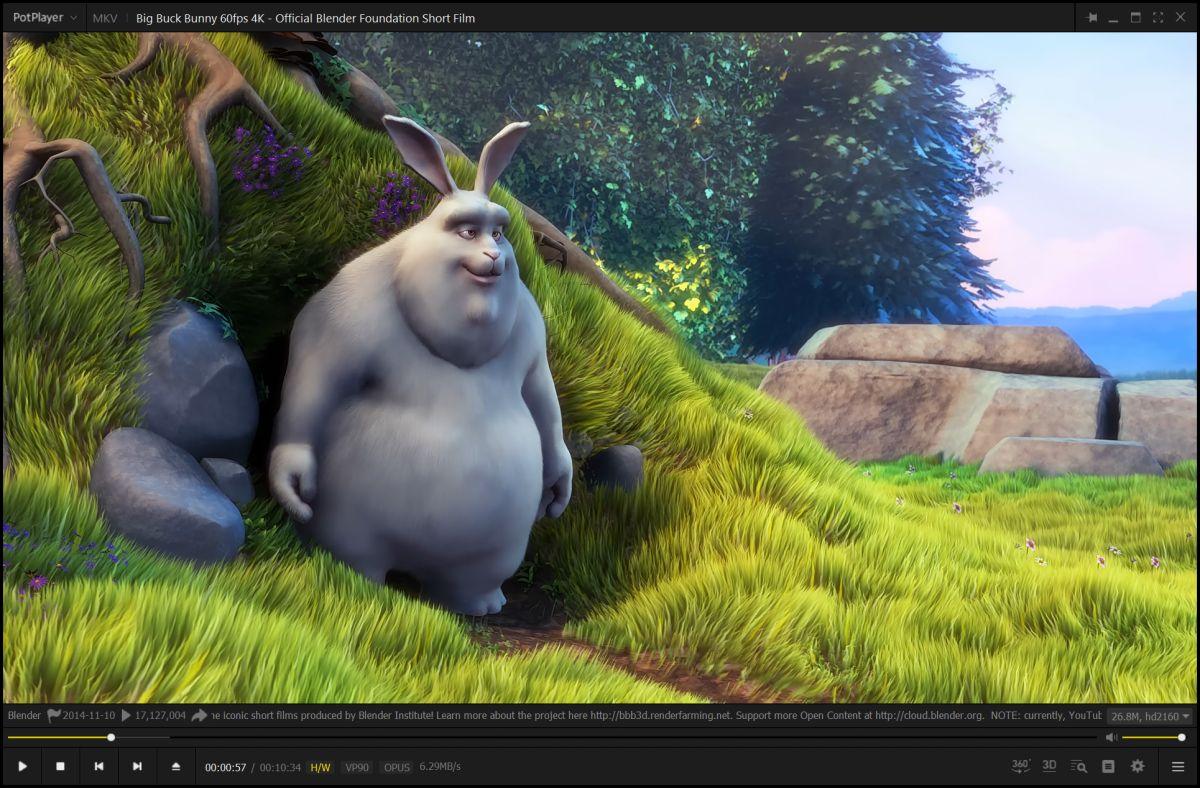This screenshot has width=1200, height=788.
Task: Toggle H/W hardware acceleration indicator
Action: point(320,767)
